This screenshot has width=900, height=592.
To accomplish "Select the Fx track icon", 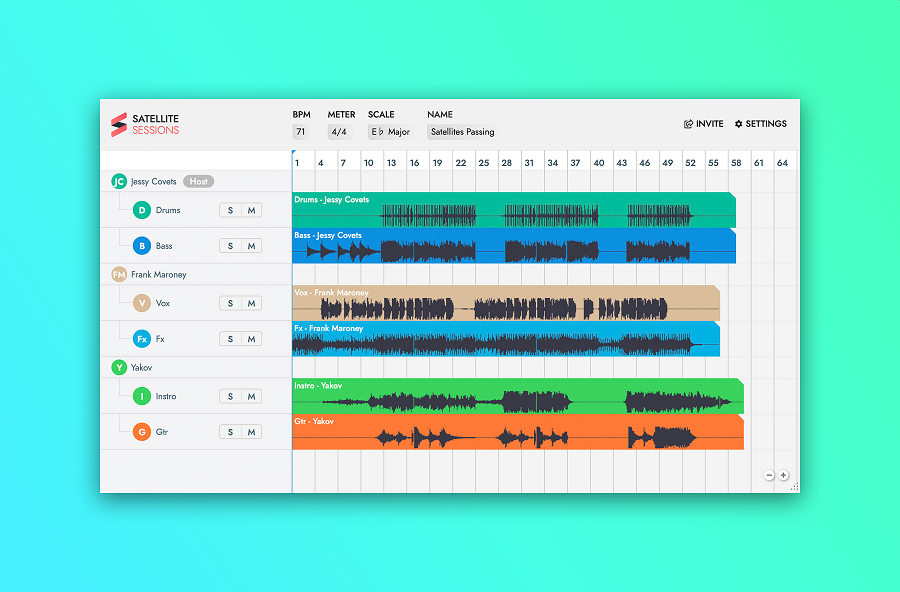I will tap(142, 339).
